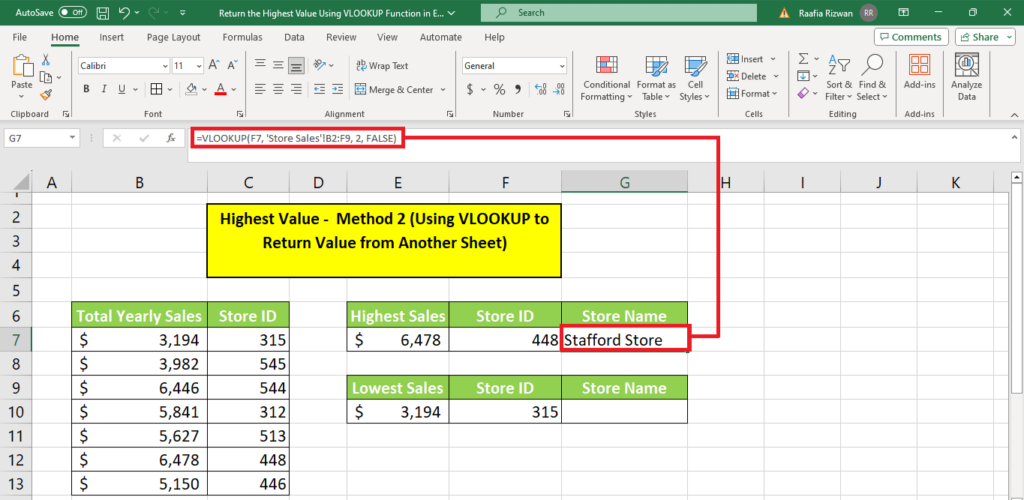Click the Increase Font Size icon
Image resolution: width=1024 pixels, height=500 pixels.
pos(213,65)
